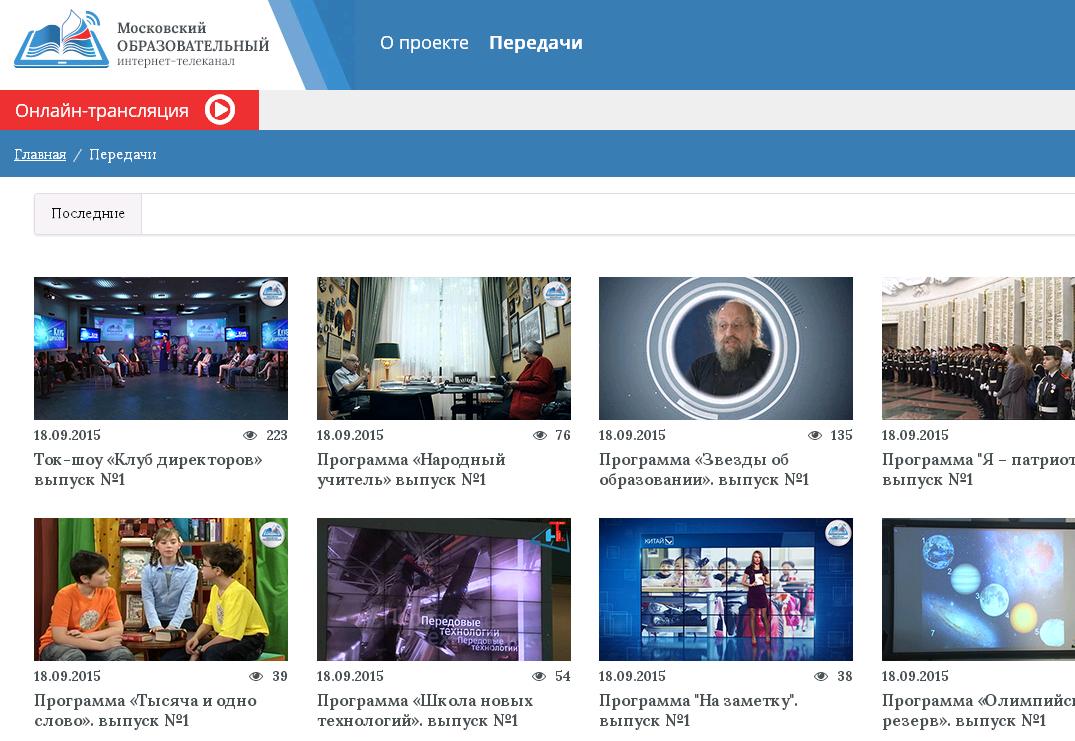Click date 18.09.2015 under Народный учитель
Image resolution: width=1075 pixels, height=741 pixels.
[350, 435]
